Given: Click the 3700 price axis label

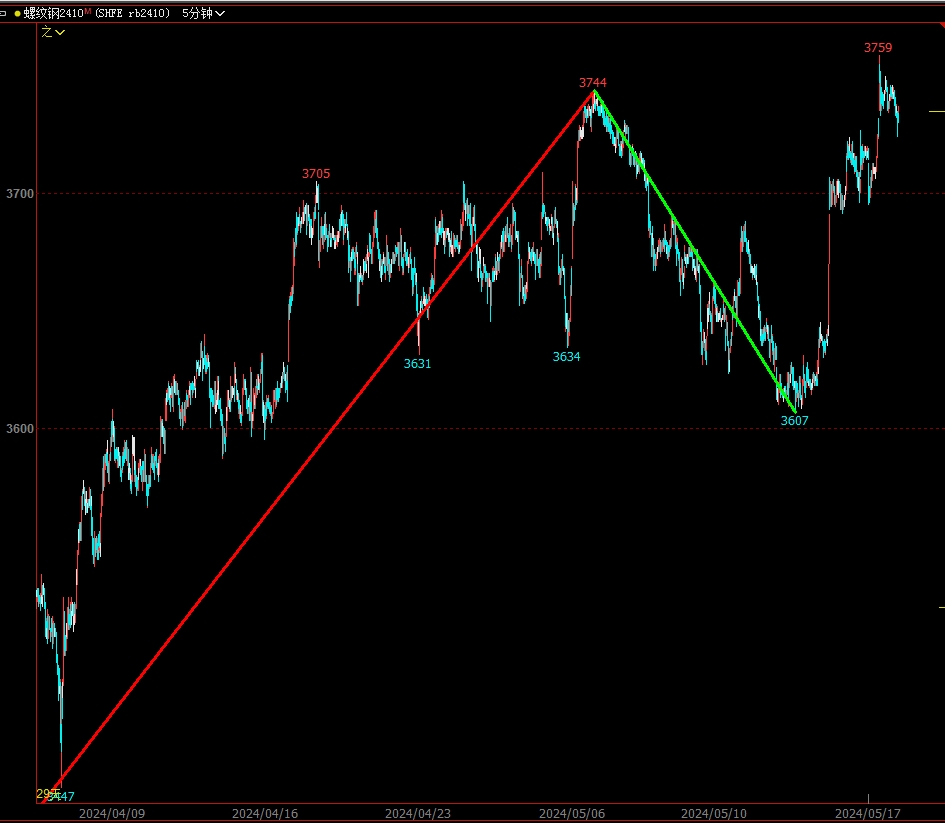Looking at the screenshot, I should (x=19, y=193).
